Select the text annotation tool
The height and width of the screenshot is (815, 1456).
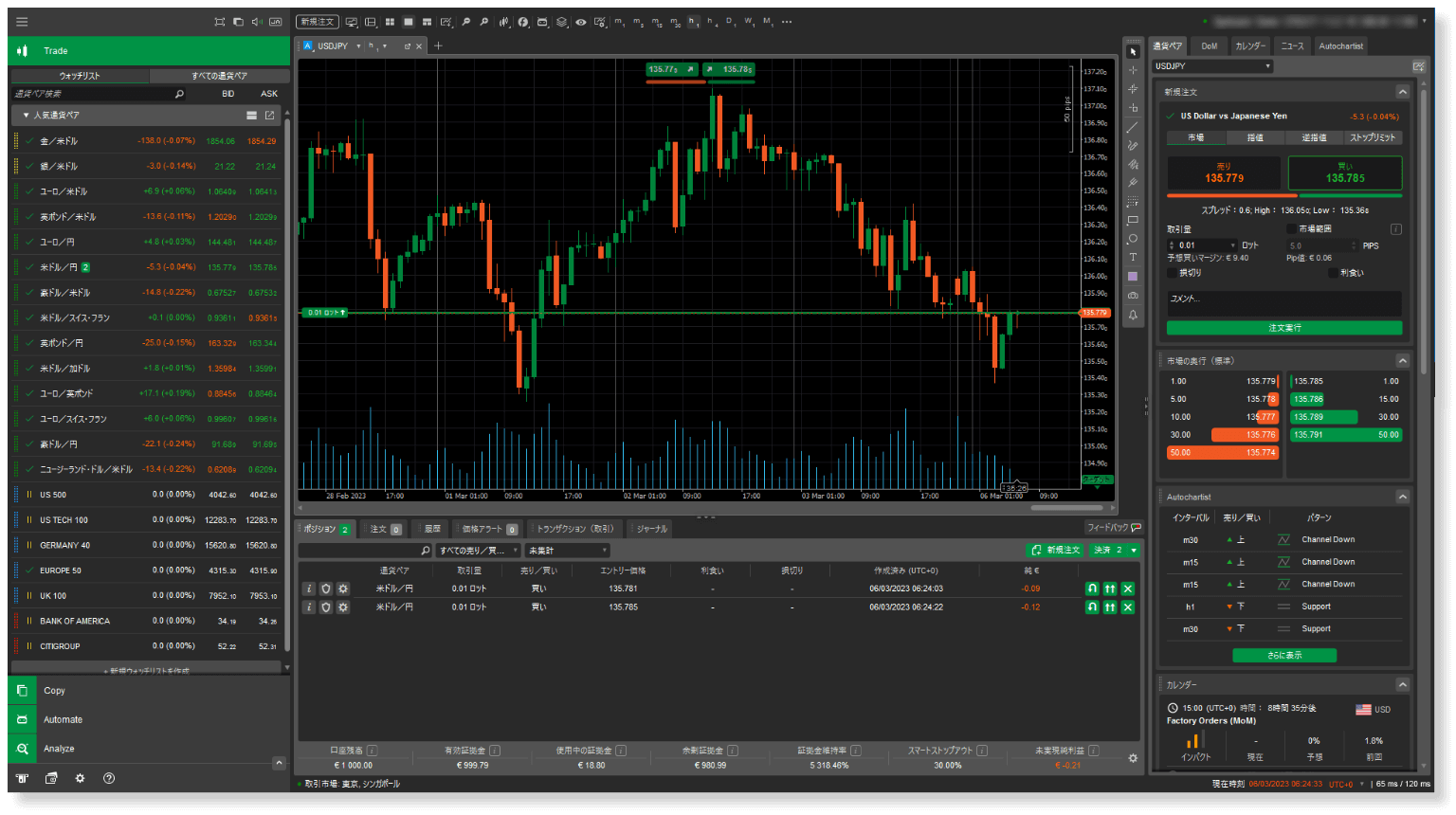(x=1133, y=257)
